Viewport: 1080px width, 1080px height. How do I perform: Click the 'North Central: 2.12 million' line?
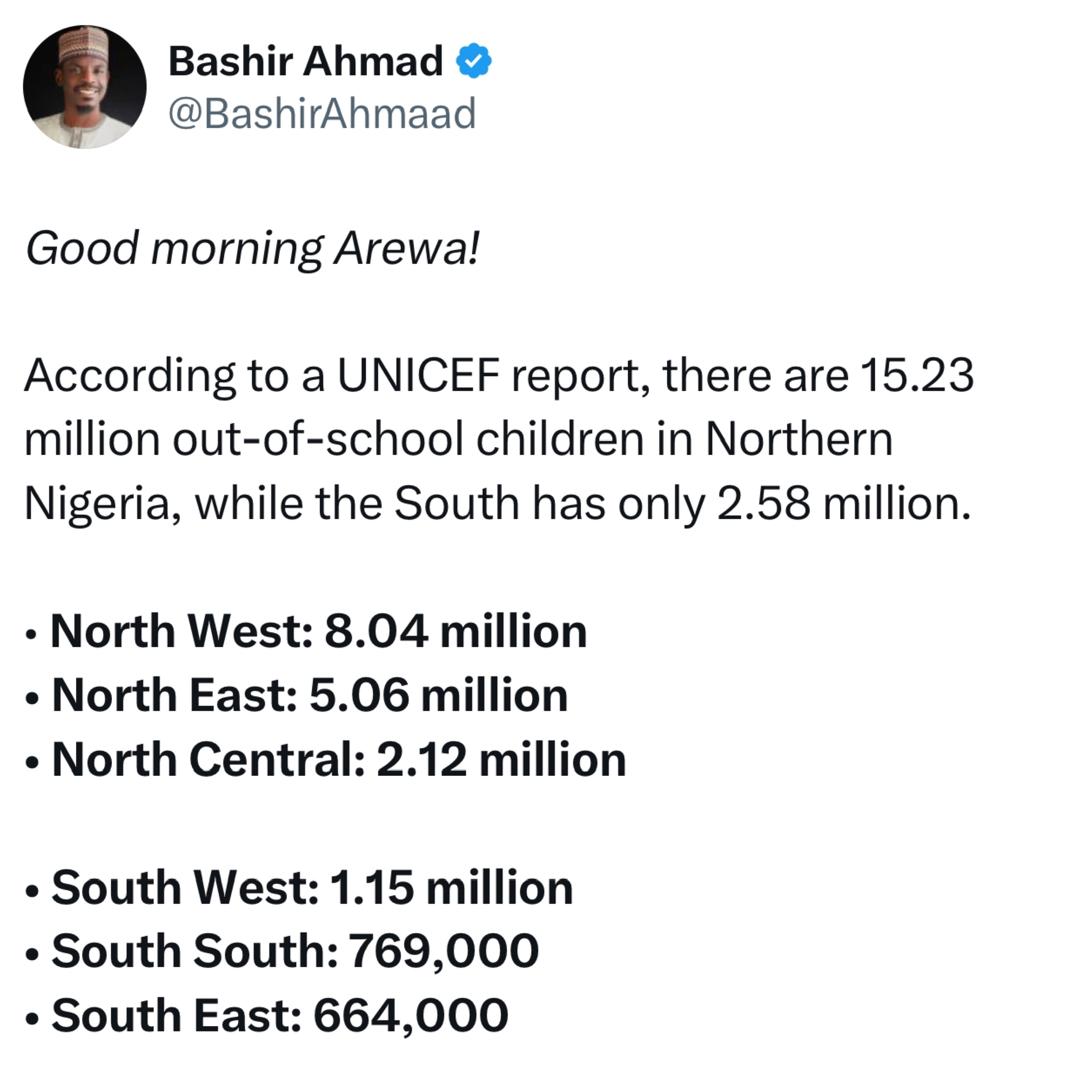coord(338,760)
